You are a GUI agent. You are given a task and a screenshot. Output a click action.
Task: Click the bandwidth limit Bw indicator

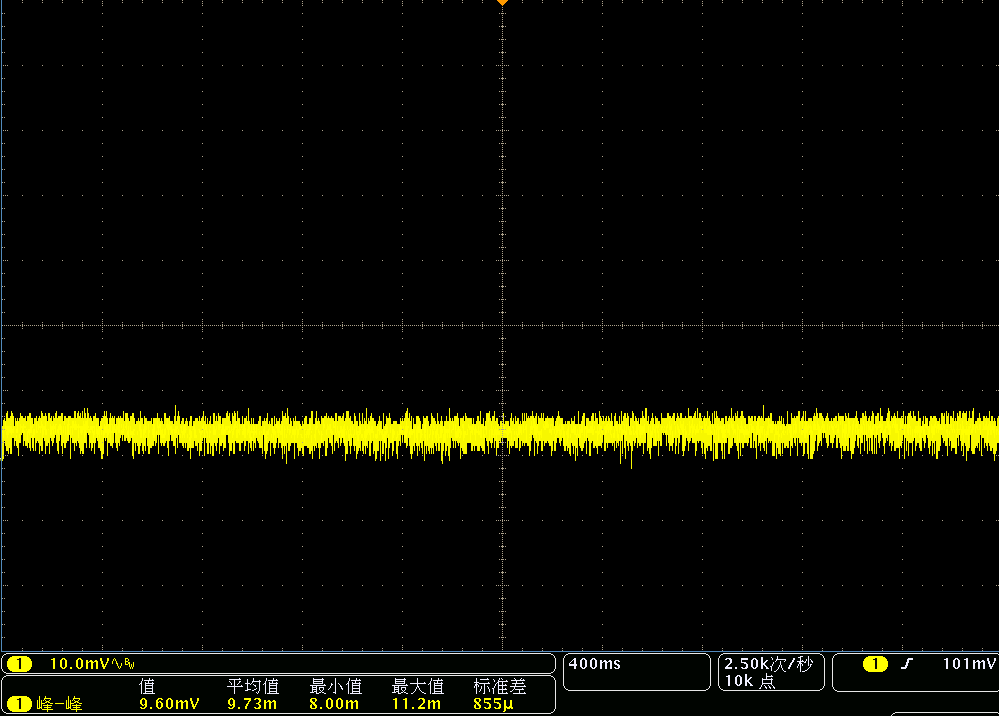129,664
